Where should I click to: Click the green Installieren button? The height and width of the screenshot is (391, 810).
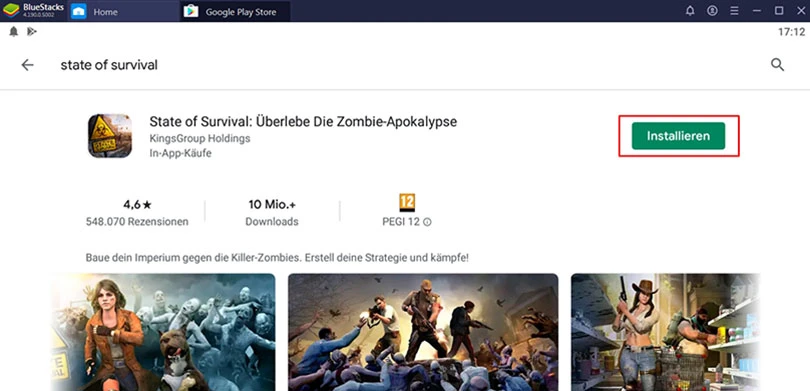(x=678, y=136)
